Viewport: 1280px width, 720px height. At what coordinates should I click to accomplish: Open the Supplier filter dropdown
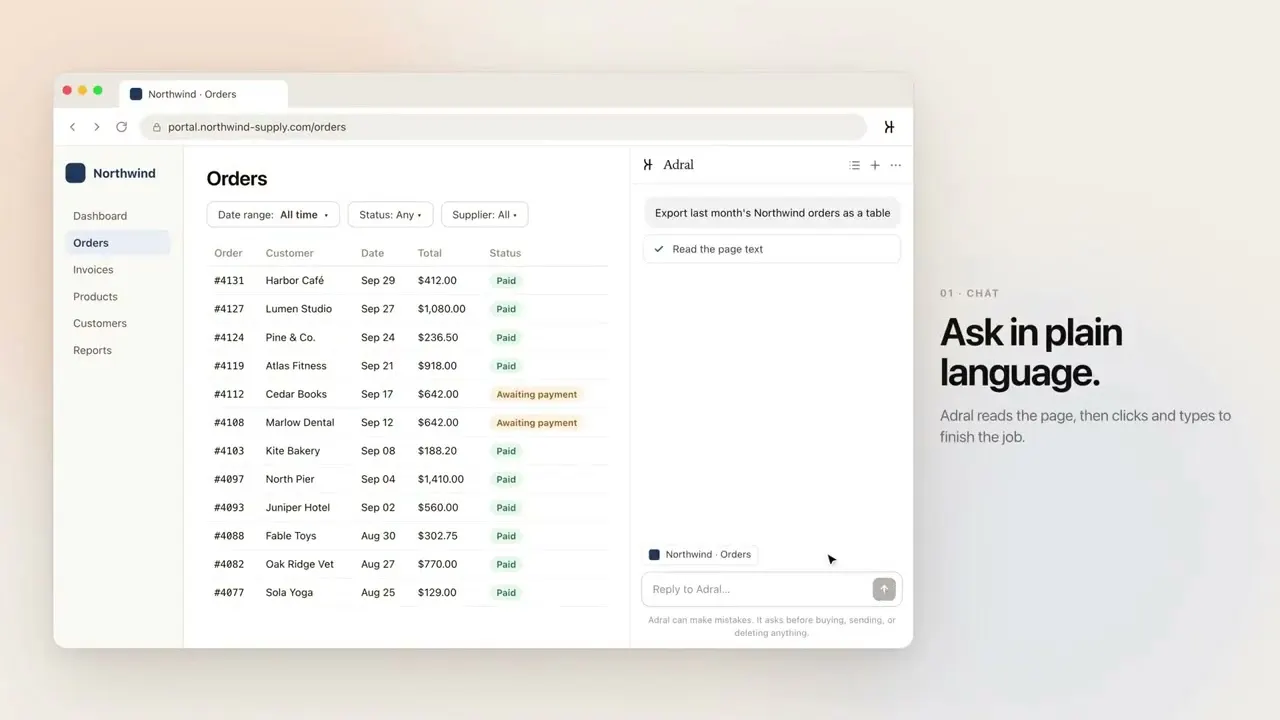click(485, 215)
